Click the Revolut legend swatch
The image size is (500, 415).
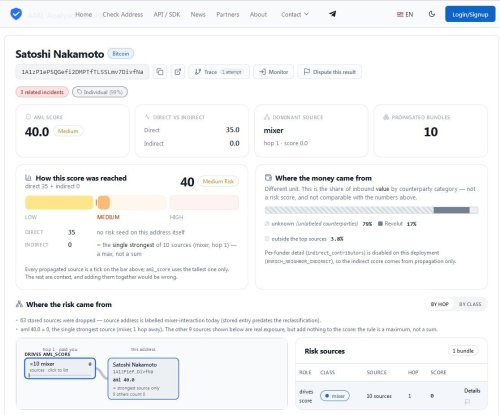tap(380, 224)
